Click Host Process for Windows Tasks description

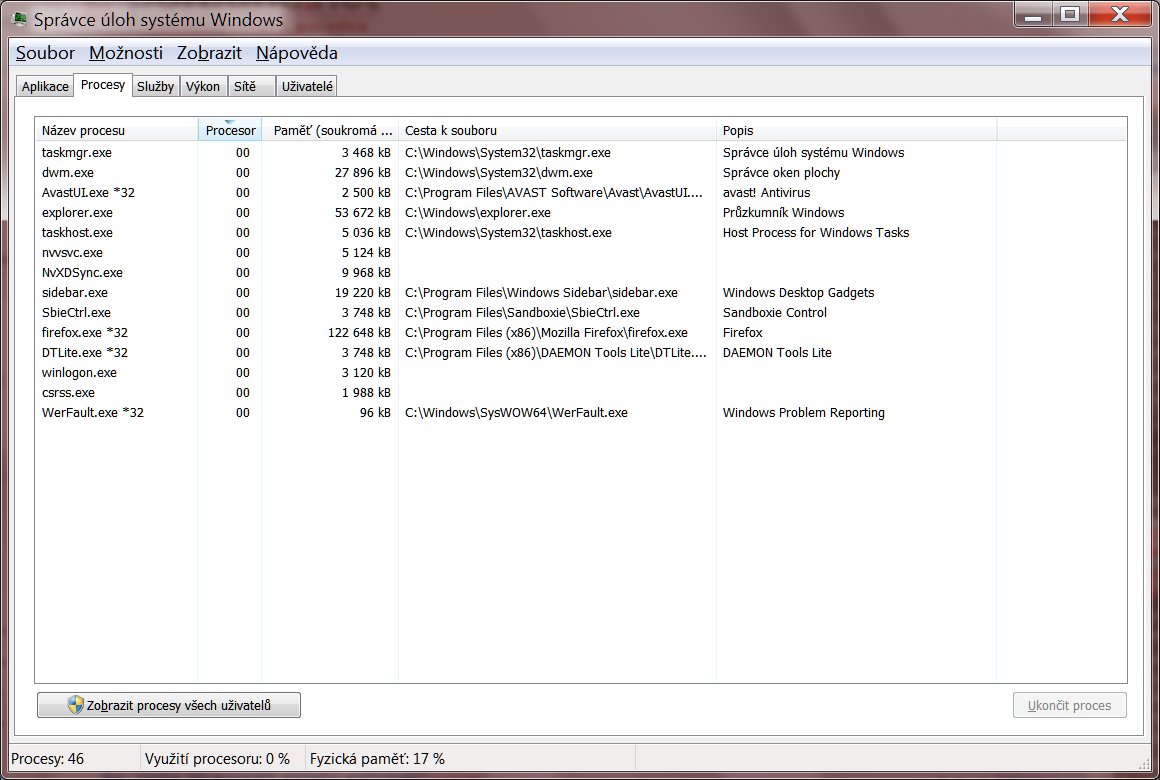(x=816, y=232)
